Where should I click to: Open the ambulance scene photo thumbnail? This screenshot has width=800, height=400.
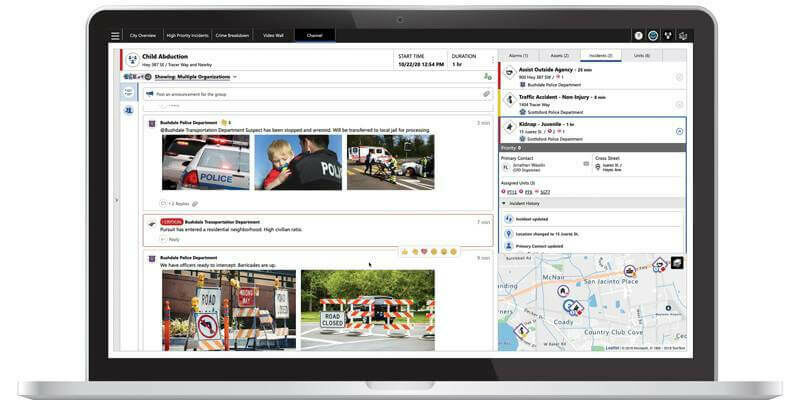391,162
